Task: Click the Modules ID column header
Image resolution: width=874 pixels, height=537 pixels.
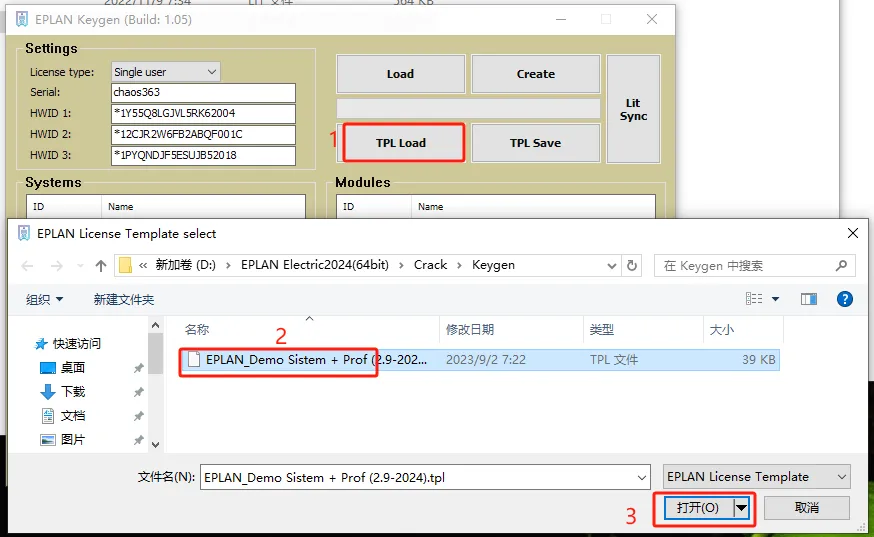Action: [x=374, y=206]
